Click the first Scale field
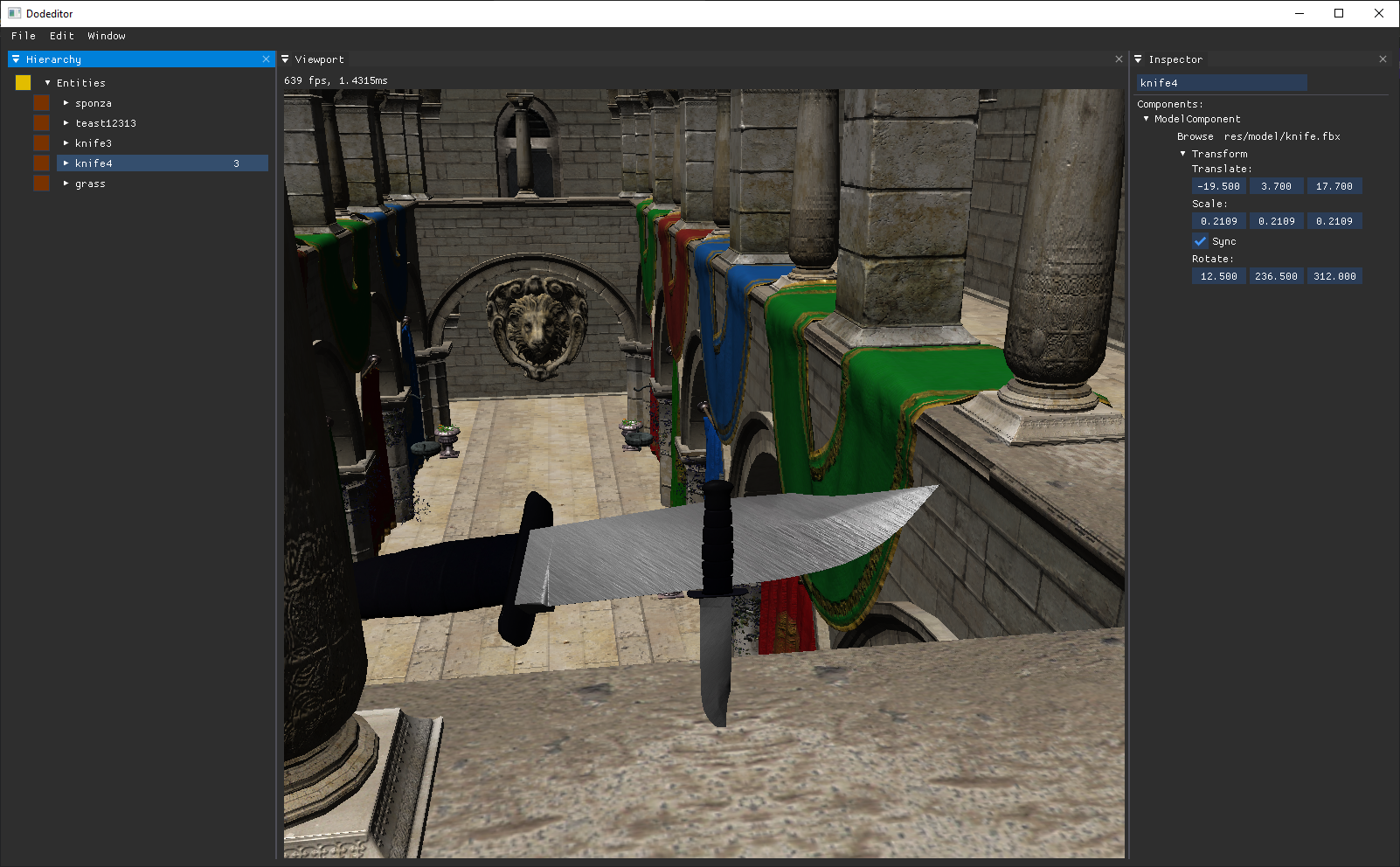This screenshot has height=867, width=1400. coord(1218,221)
